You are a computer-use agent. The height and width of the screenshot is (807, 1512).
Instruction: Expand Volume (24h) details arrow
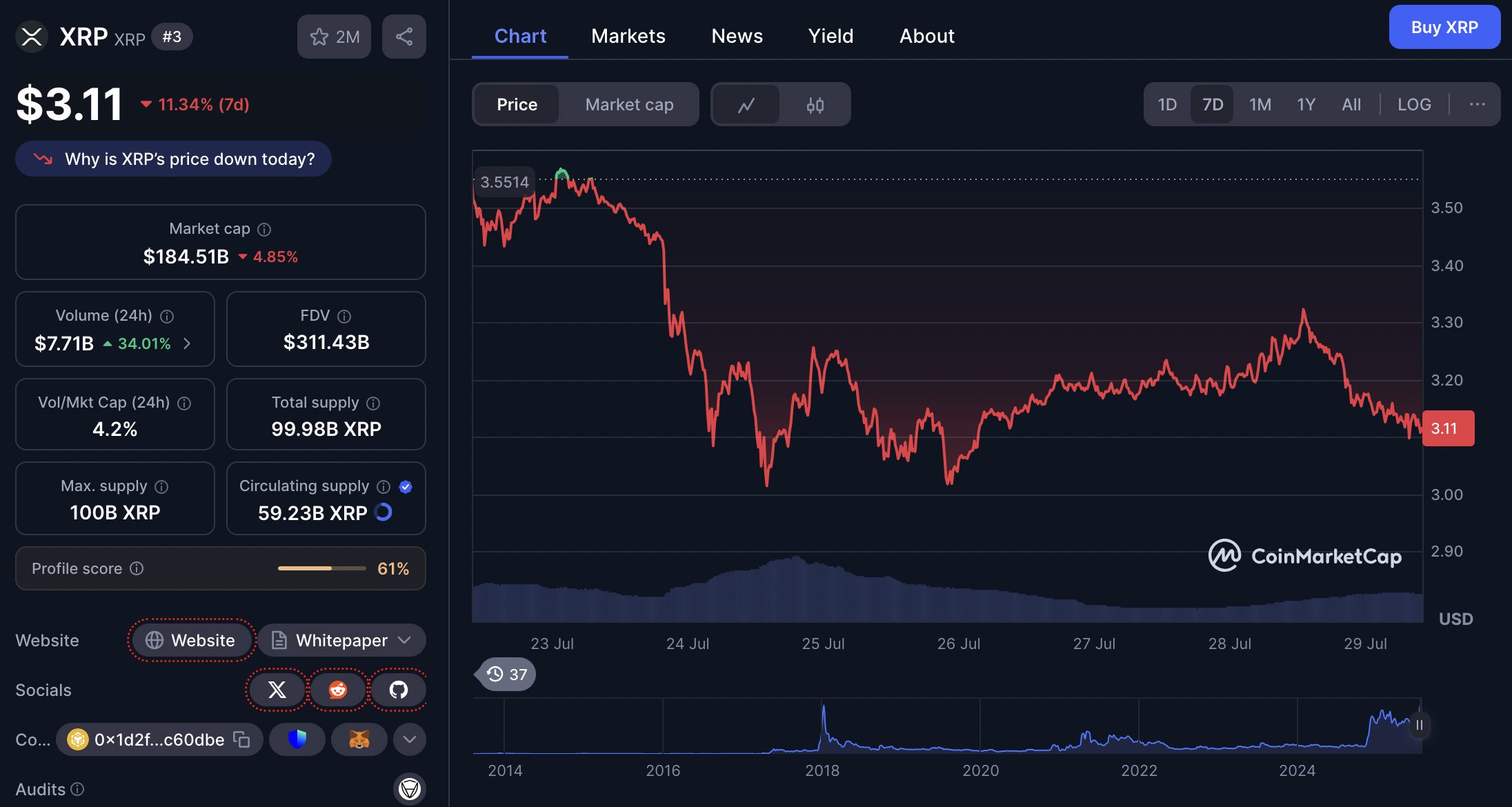186,343
